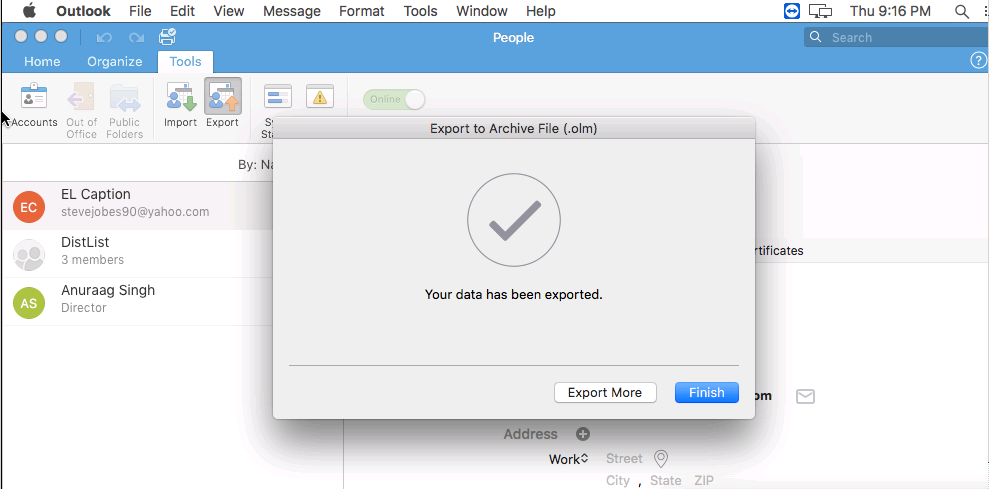
Task: Open the Sync Status icon
Action: pyautogui.click(x=278, y=97)
